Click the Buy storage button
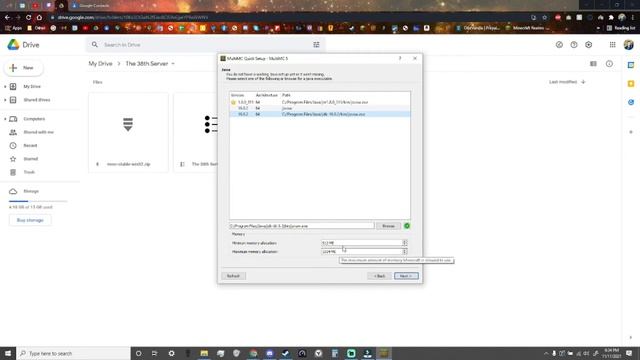This screenshot has width=640, height=360. pos(30,220)
